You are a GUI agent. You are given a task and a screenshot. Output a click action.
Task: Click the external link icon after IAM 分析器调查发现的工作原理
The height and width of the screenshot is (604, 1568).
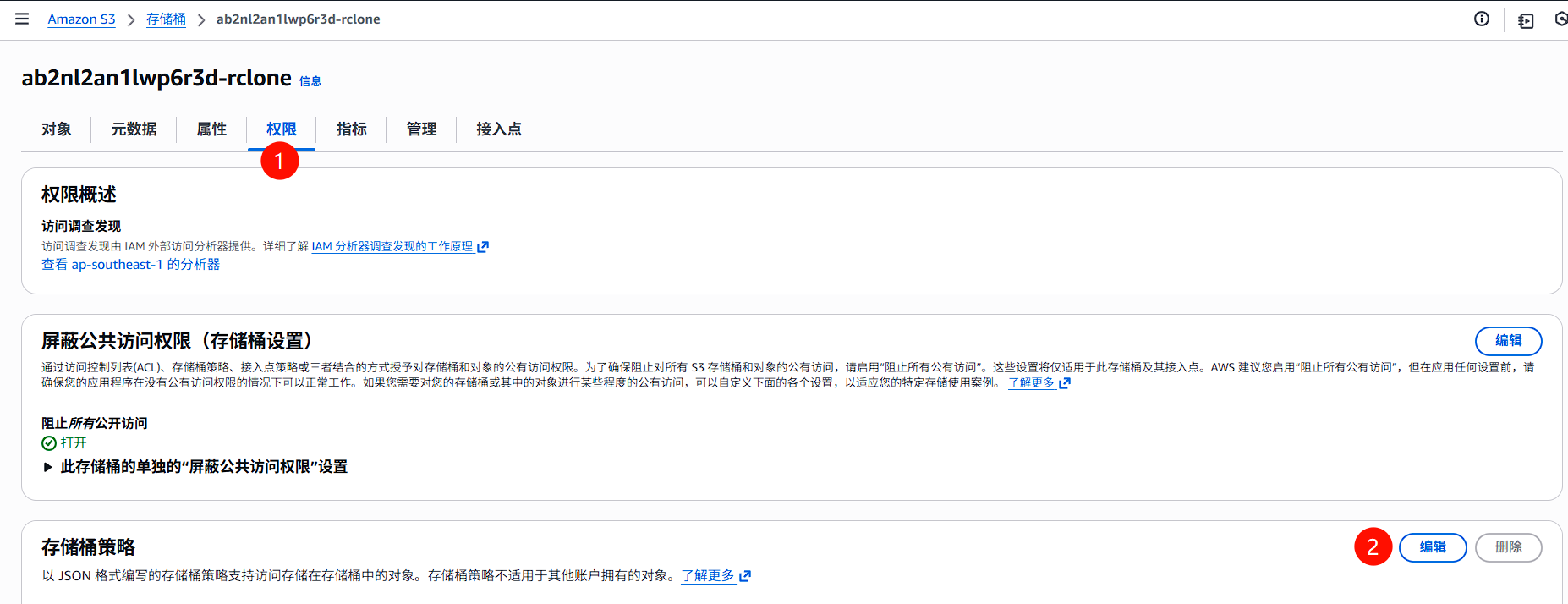point(483,247)
